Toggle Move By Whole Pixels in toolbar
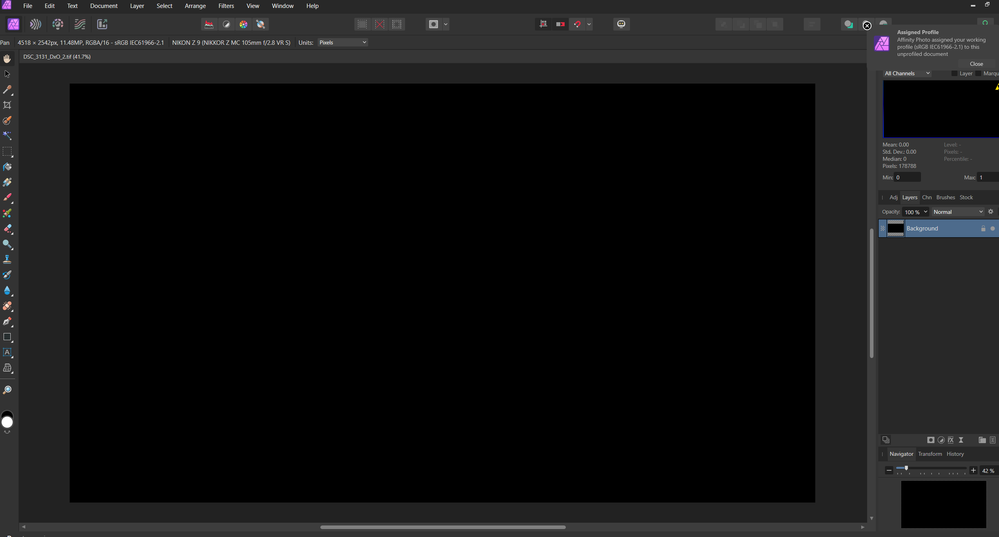Image resolution: width=999 pixels, height=537 pixels. (560, 24)
